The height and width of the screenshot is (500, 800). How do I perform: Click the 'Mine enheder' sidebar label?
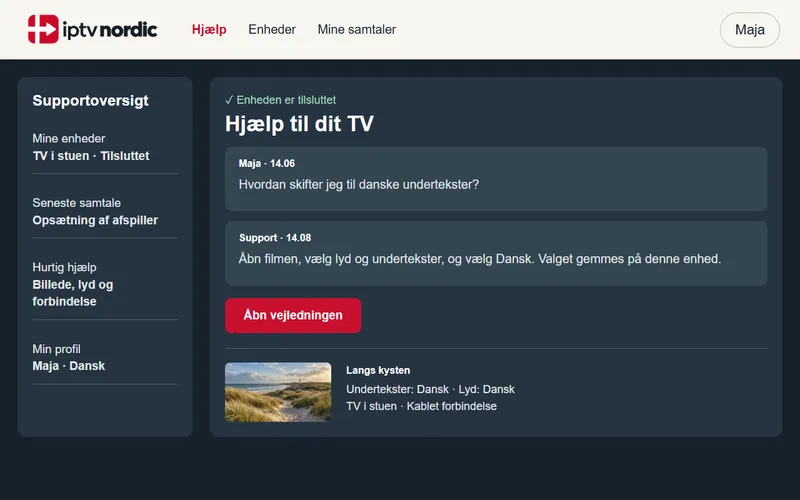pyautogui.click(x=69, y=139)
